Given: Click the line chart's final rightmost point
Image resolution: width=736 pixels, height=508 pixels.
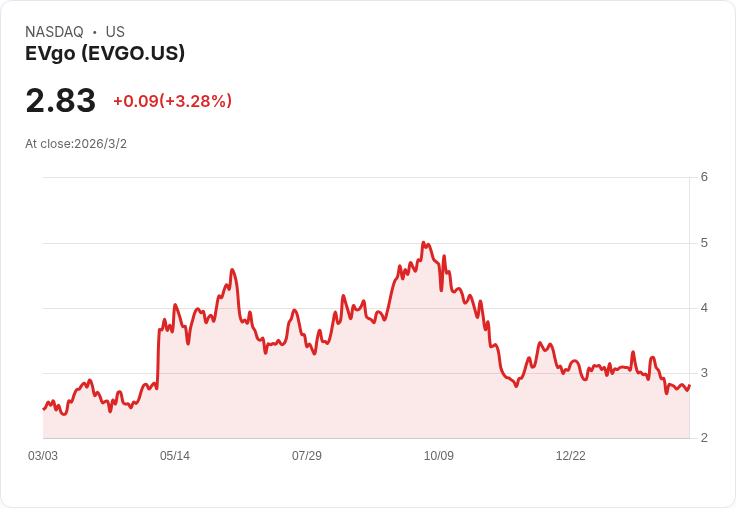Looking at the screenshot, I should 690,386.
